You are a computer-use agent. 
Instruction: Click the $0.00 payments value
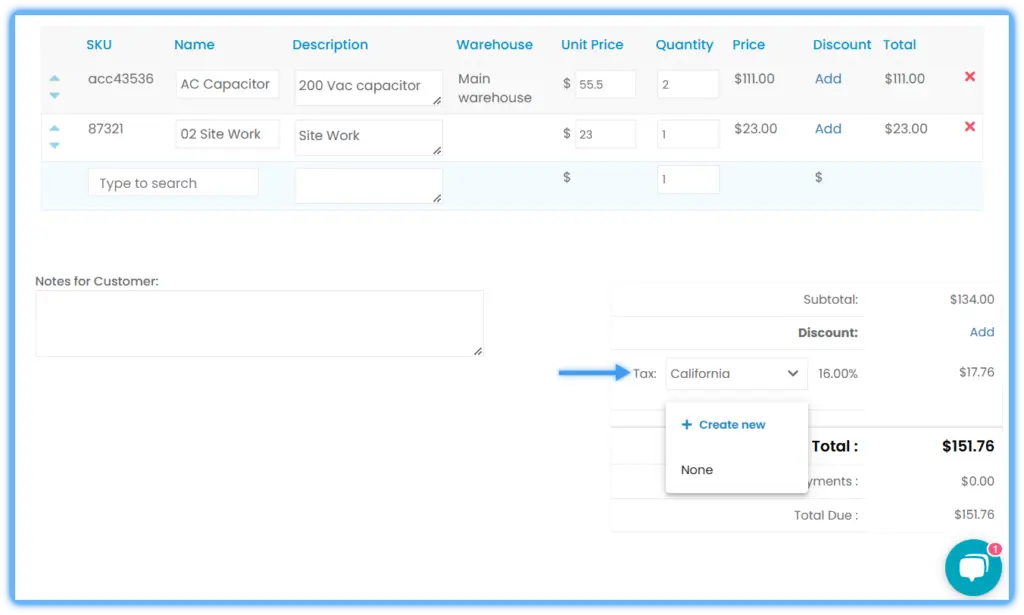[978, 481]
